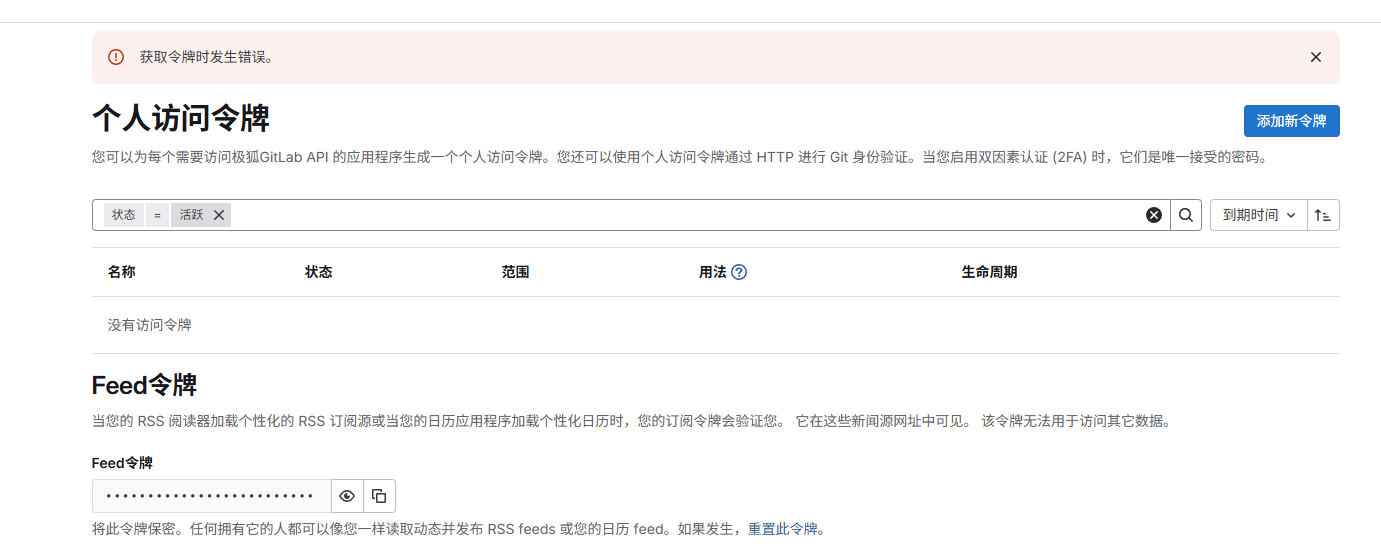The height and width of the screenshot is (558, 1381).
Task: Open the 用法 help question icon
Action: point(739,272)
